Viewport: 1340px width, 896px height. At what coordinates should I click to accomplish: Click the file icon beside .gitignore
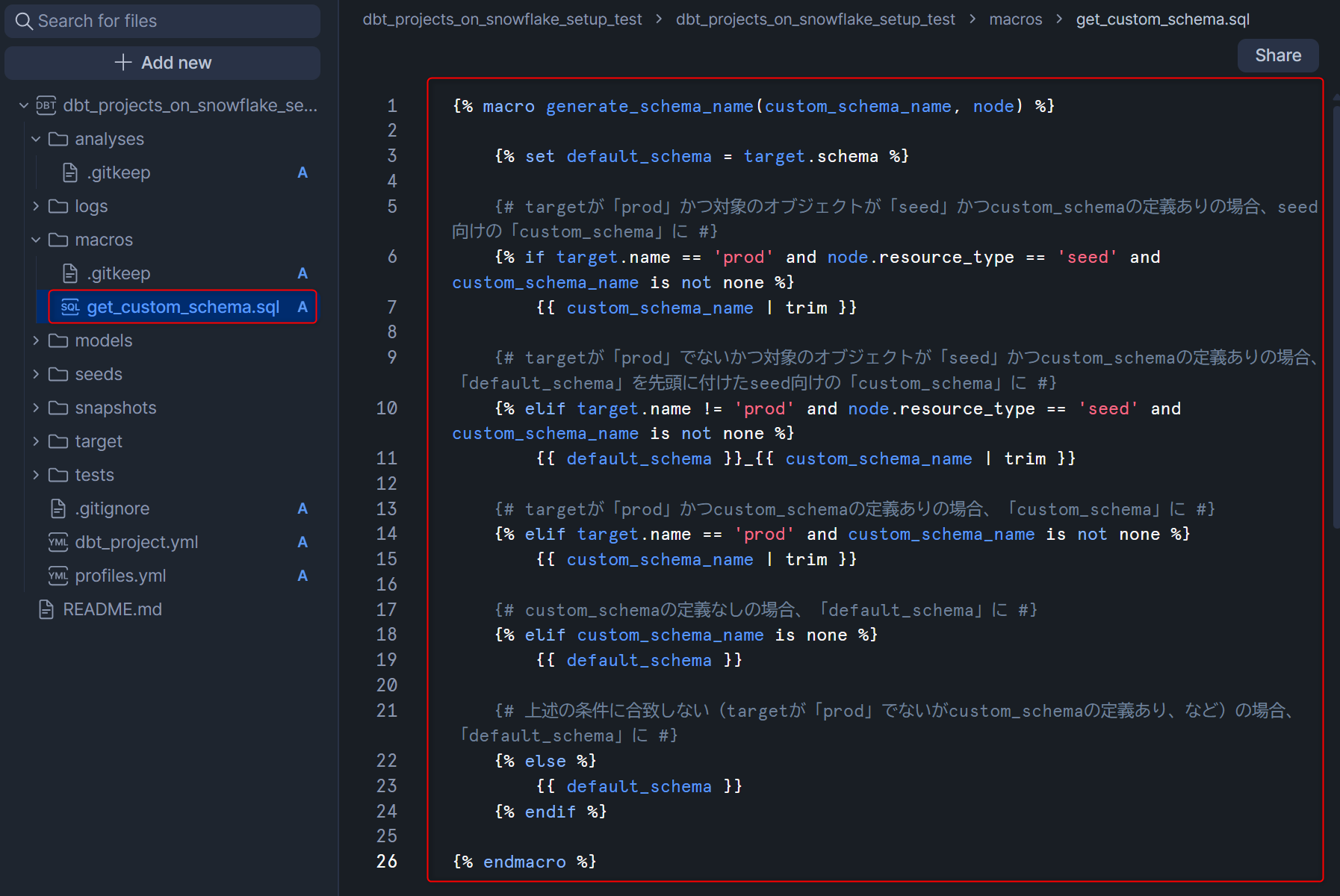tap(58, 508)
